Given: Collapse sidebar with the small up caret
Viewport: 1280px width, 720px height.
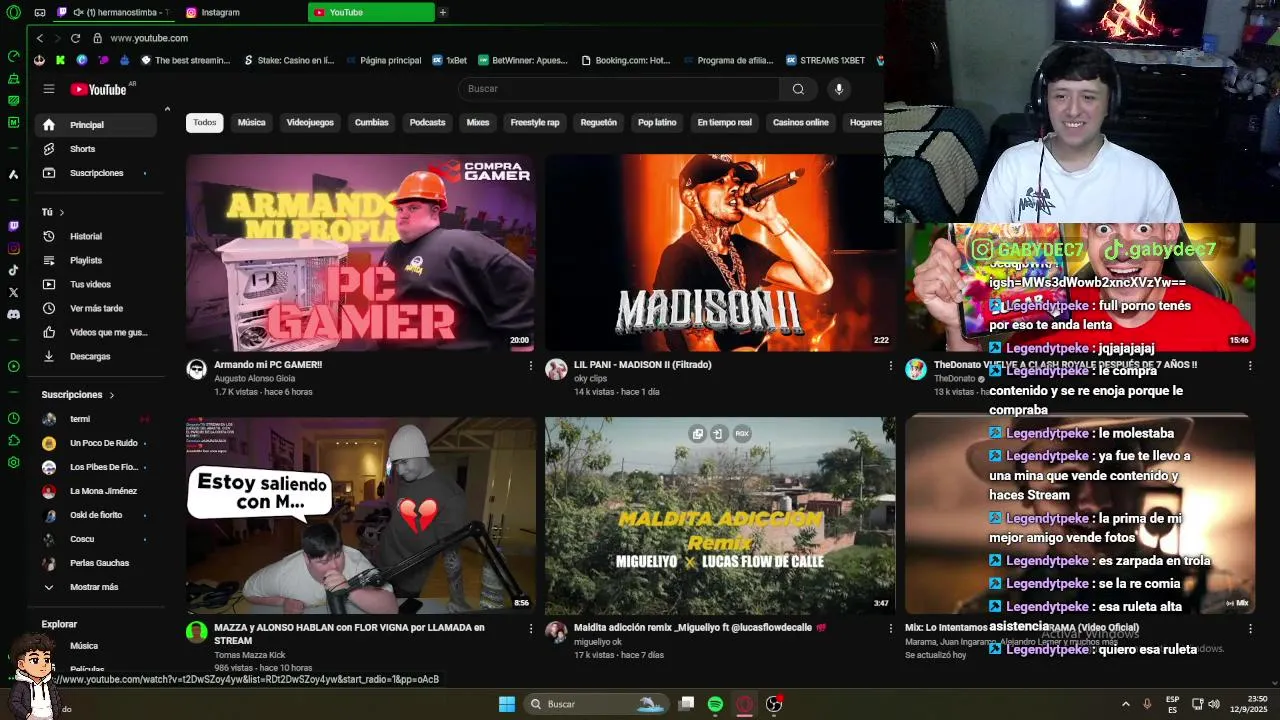Looking at the screenshot, I should [x=167, y=109].
